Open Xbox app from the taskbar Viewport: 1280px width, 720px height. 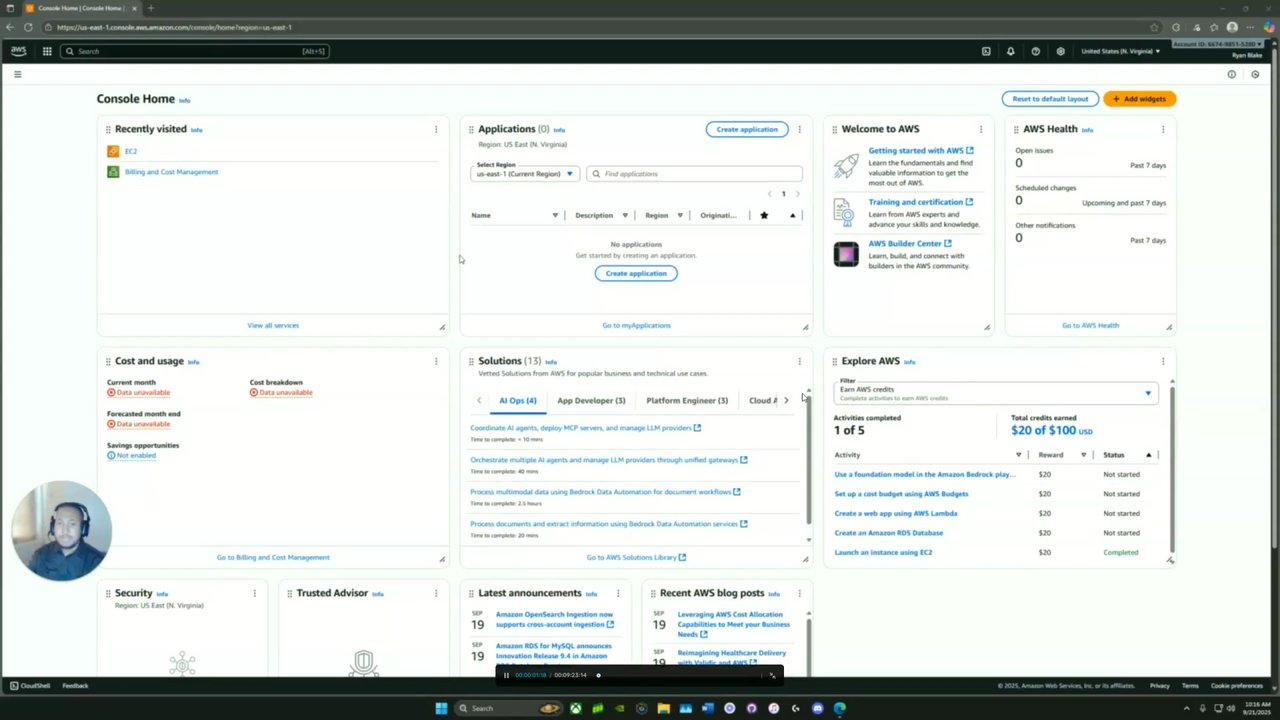(576, 708)
